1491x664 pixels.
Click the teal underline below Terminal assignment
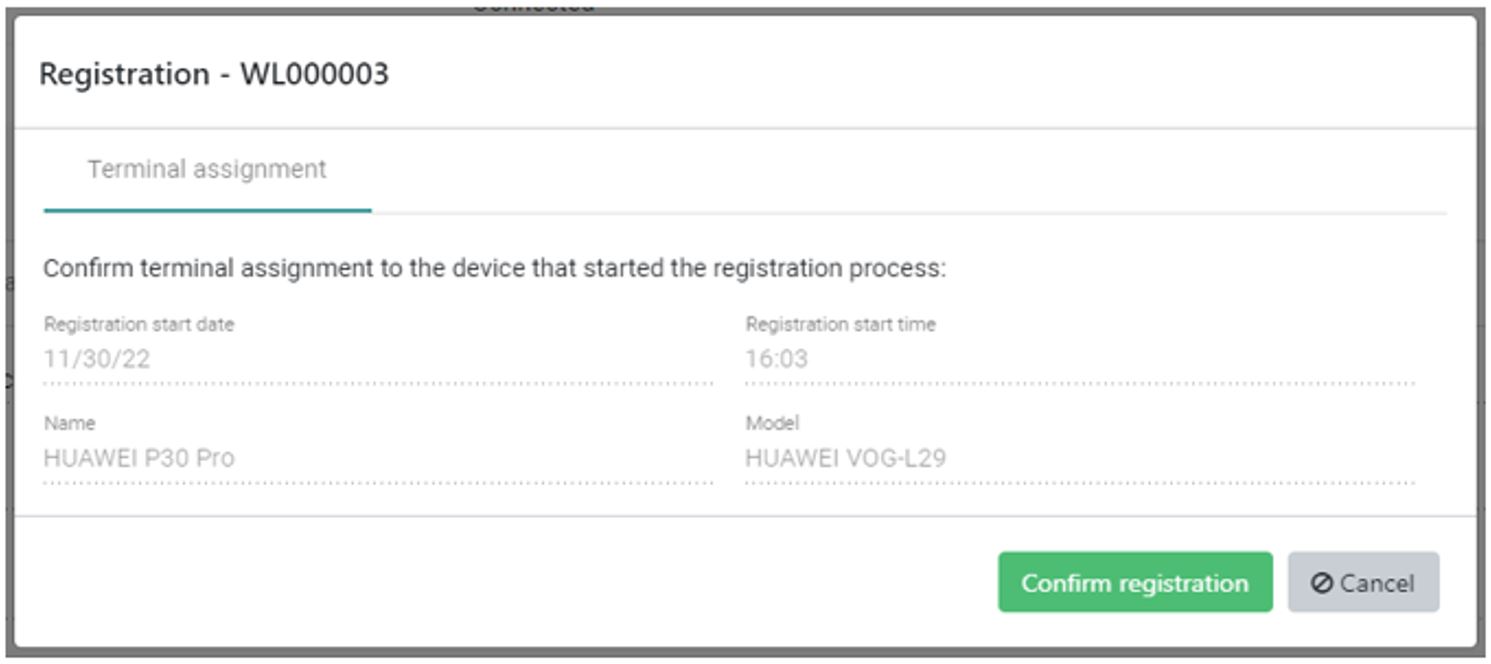click(207, 210)
